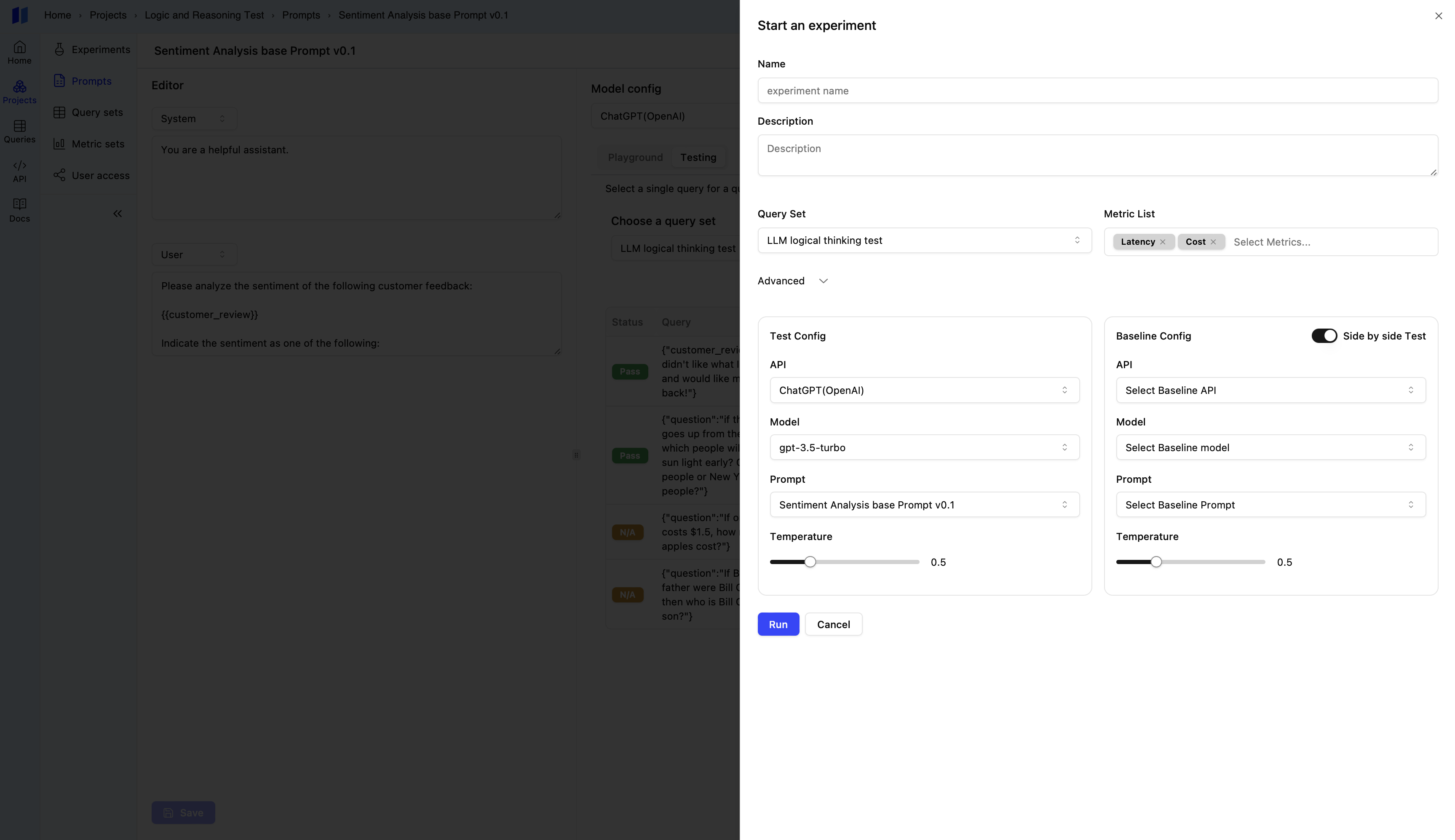Click the Cancel button
1455x840 pixels.
(833, 624)
